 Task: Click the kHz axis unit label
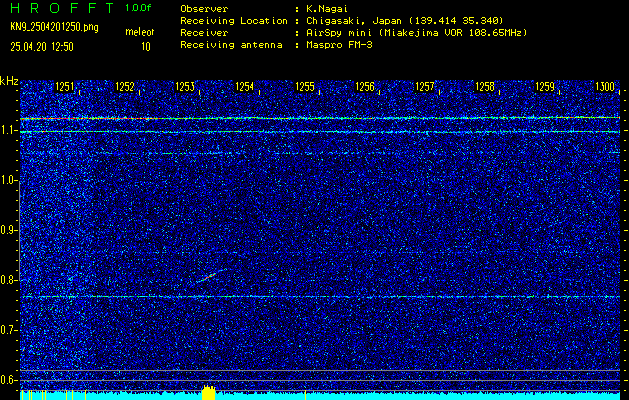coord(9,81)
